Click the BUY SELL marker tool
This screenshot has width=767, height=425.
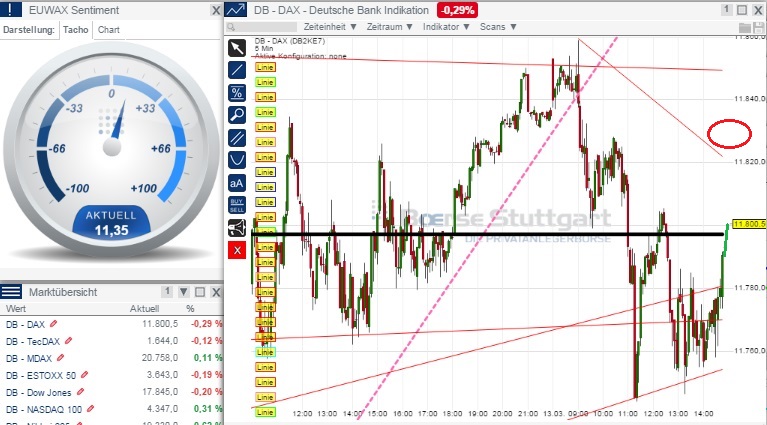point(237,205)
